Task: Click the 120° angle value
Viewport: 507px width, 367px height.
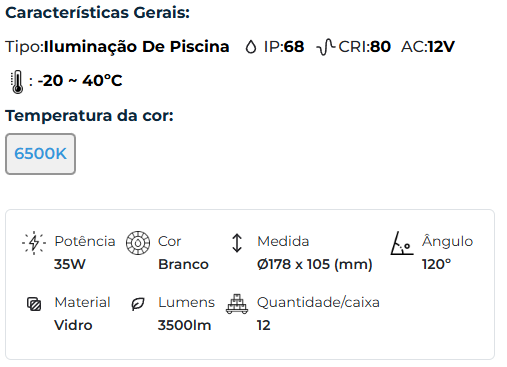Action: [436, 264]
